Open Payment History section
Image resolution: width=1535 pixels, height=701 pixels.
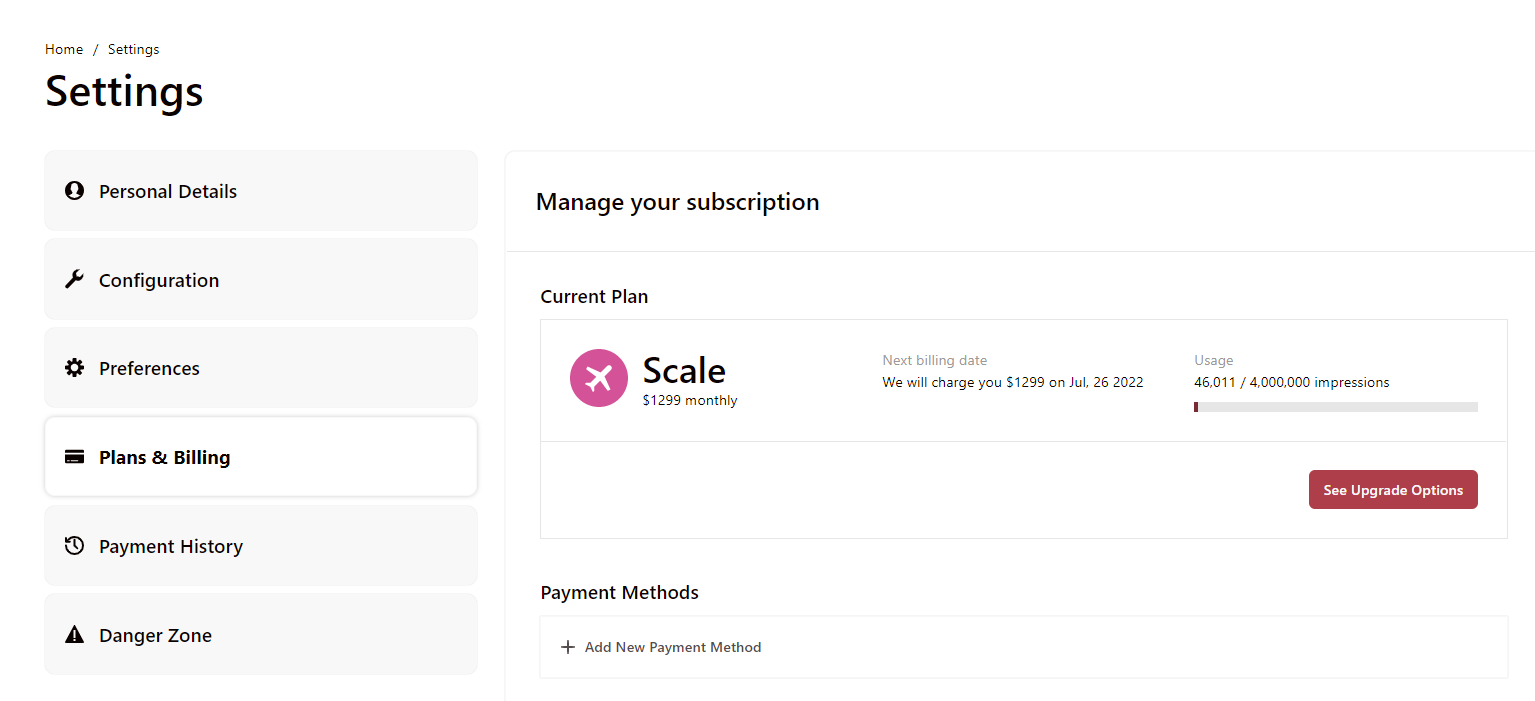pos(261,546)
